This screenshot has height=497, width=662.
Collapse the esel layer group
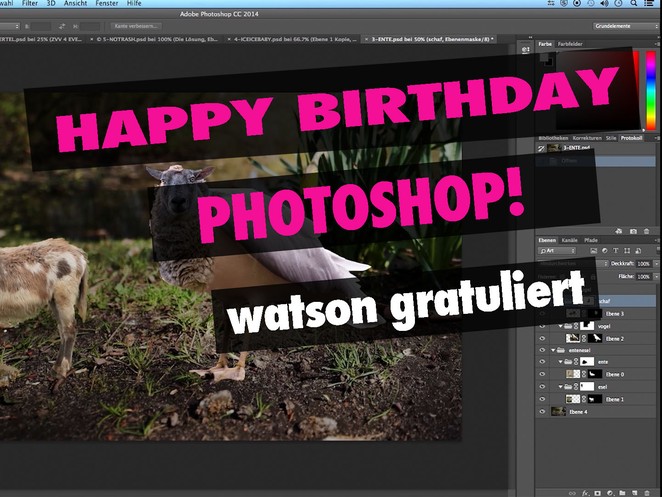coord(561,387)
